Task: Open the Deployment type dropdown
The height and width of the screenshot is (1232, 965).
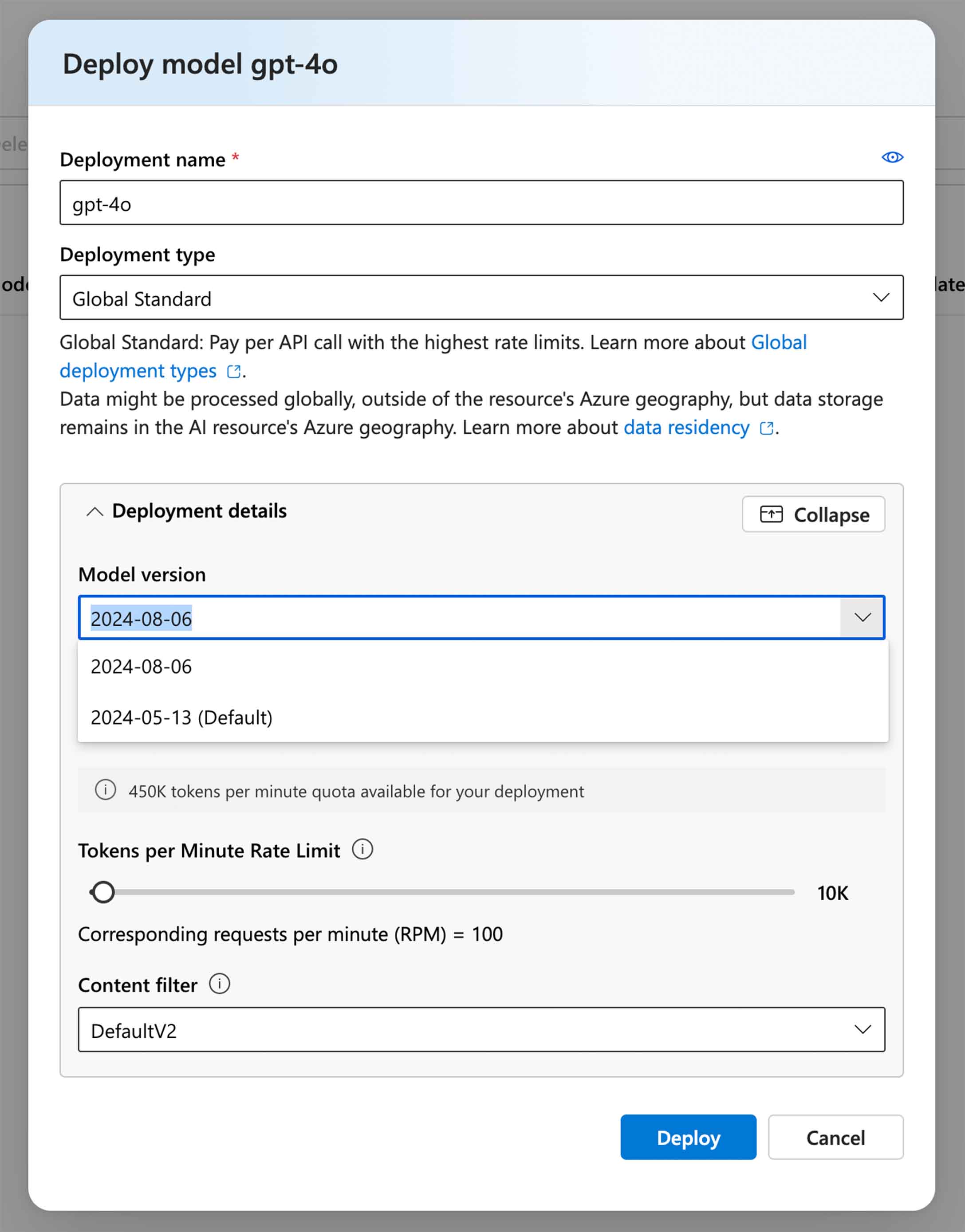Action: (481, 298)
